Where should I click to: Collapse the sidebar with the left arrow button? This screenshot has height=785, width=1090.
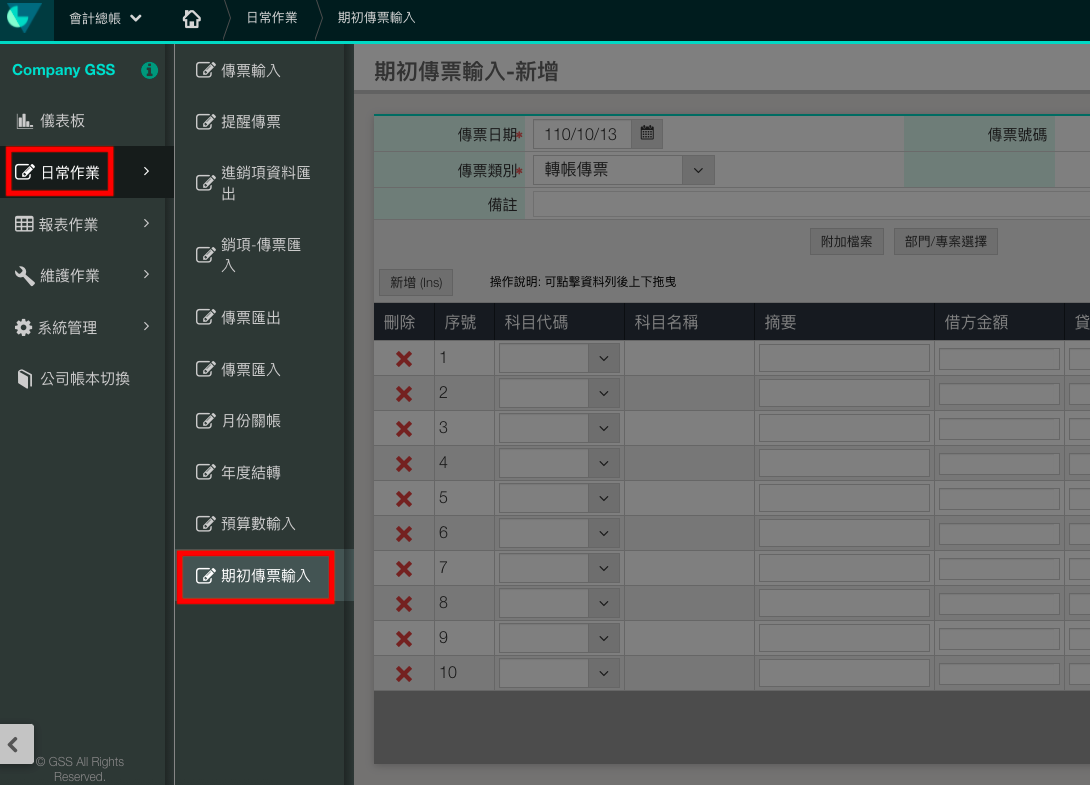coord(16,744)
